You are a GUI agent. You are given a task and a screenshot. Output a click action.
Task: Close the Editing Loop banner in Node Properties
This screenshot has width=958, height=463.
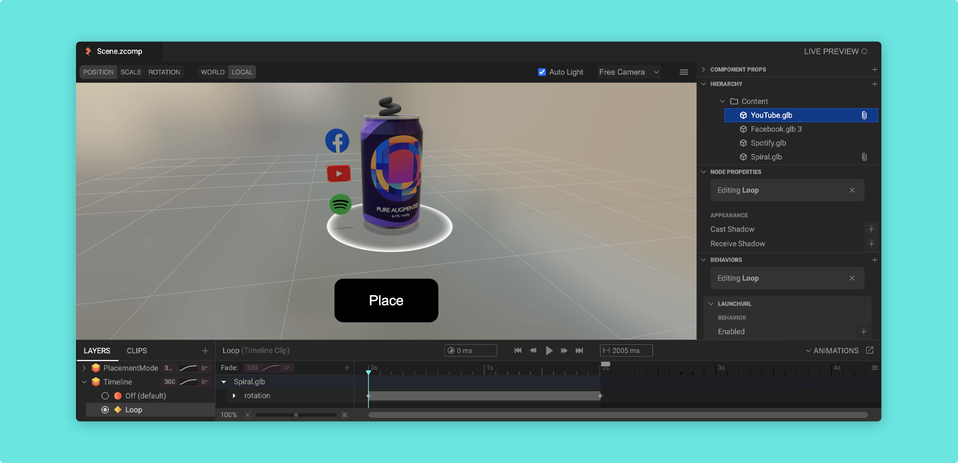(x=852, y=190)
